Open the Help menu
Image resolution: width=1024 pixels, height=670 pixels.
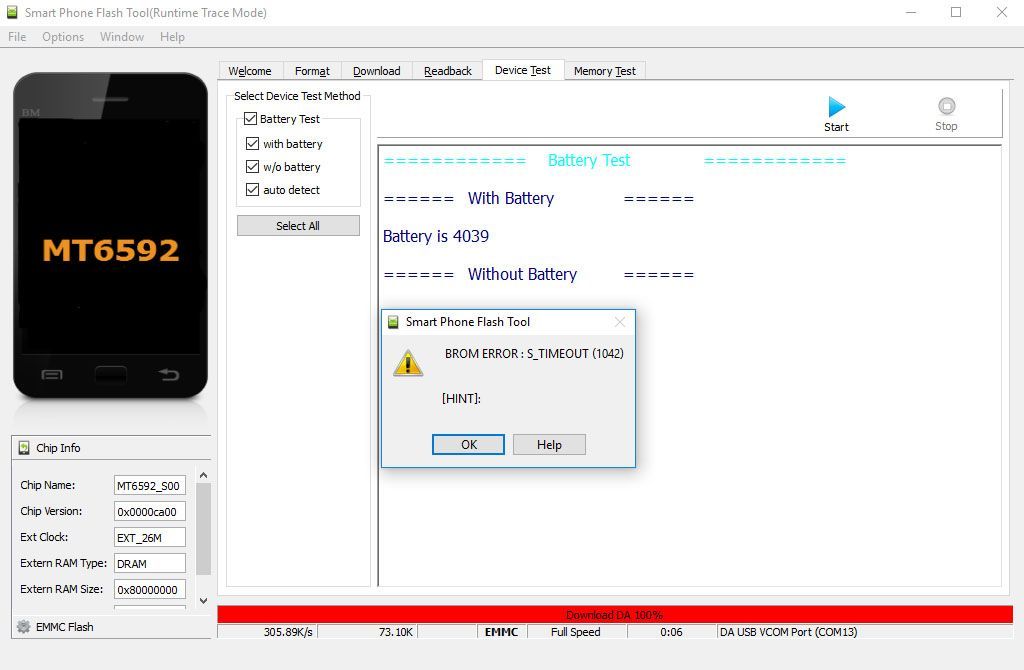(172, 37)
